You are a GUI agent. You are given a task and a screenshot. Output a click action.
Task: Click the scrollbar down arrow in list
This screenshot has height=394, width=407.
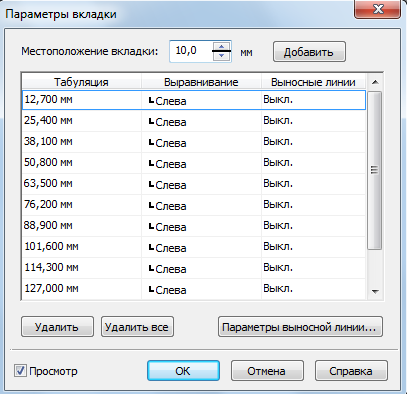tap(375, 291)
